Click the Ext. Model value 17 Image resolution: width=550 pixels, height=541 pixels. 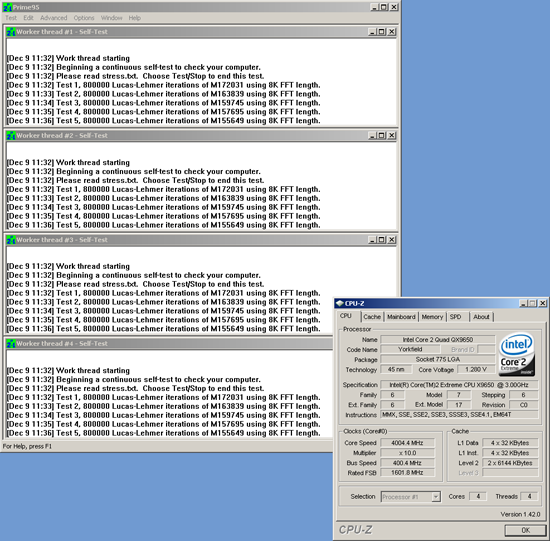pyautogui.click(x=458, y=405)
